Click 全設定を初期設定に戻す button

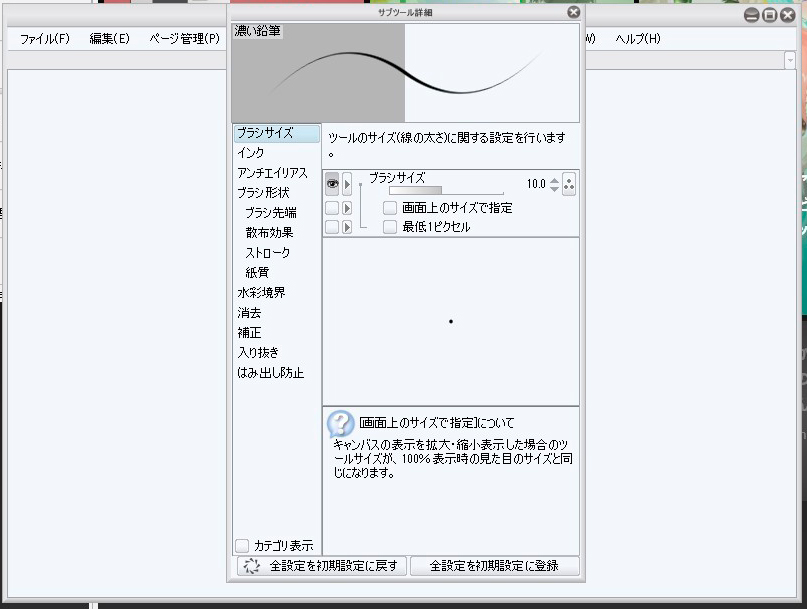click(322, 566)
